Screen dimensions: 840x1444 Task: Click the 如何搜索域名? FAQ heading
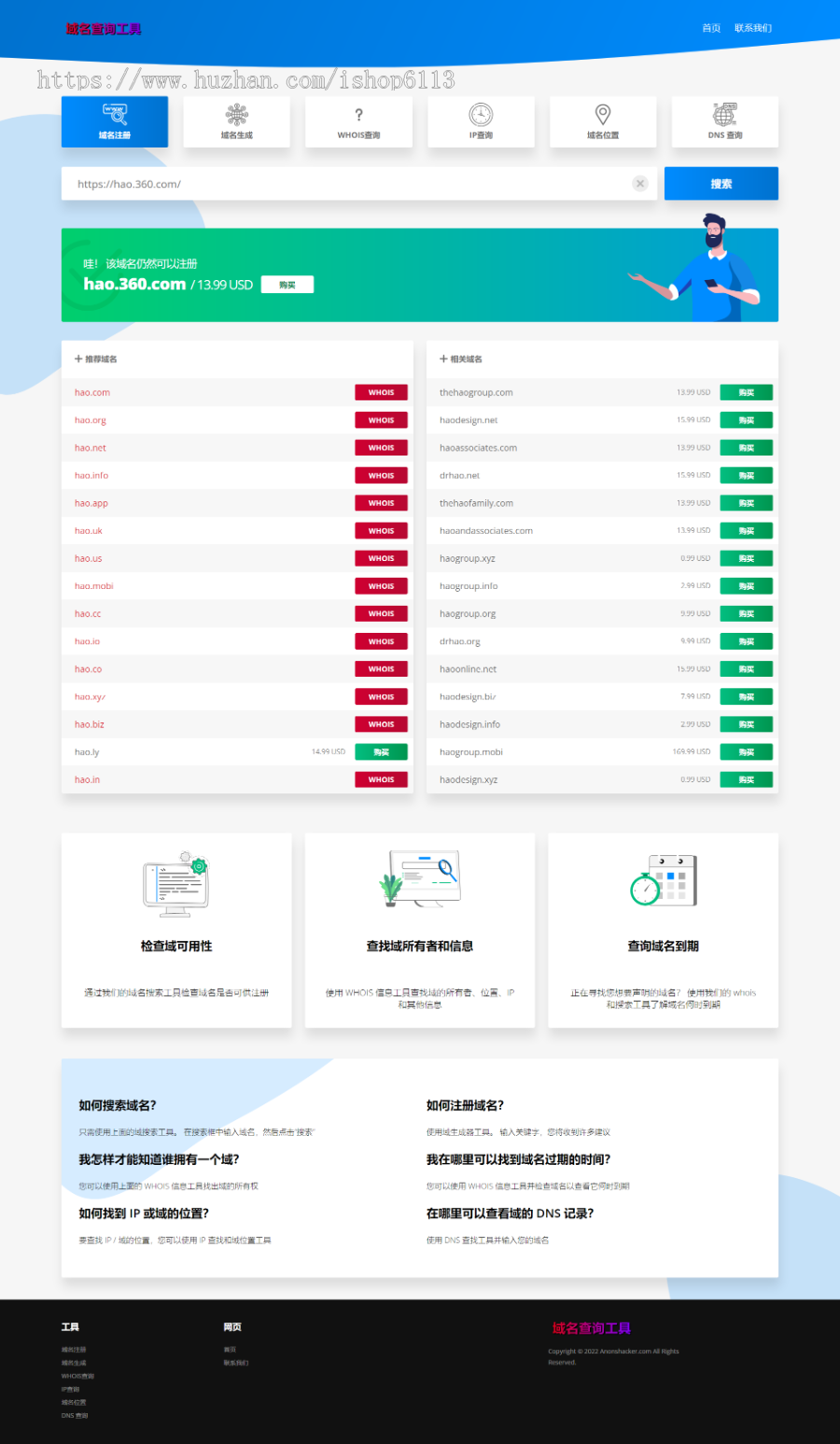pos(118,1105)
